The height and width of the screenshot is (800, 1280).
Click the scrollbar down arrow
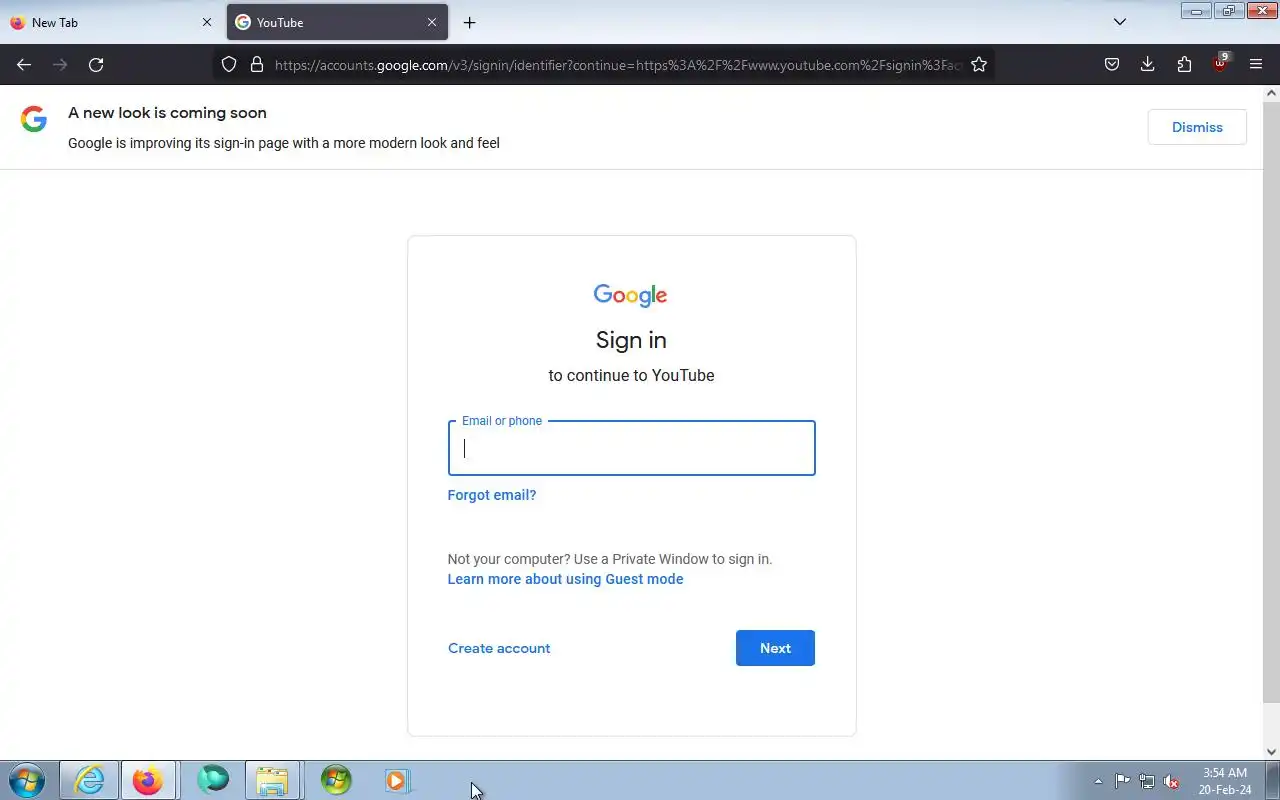point(1271,752)
